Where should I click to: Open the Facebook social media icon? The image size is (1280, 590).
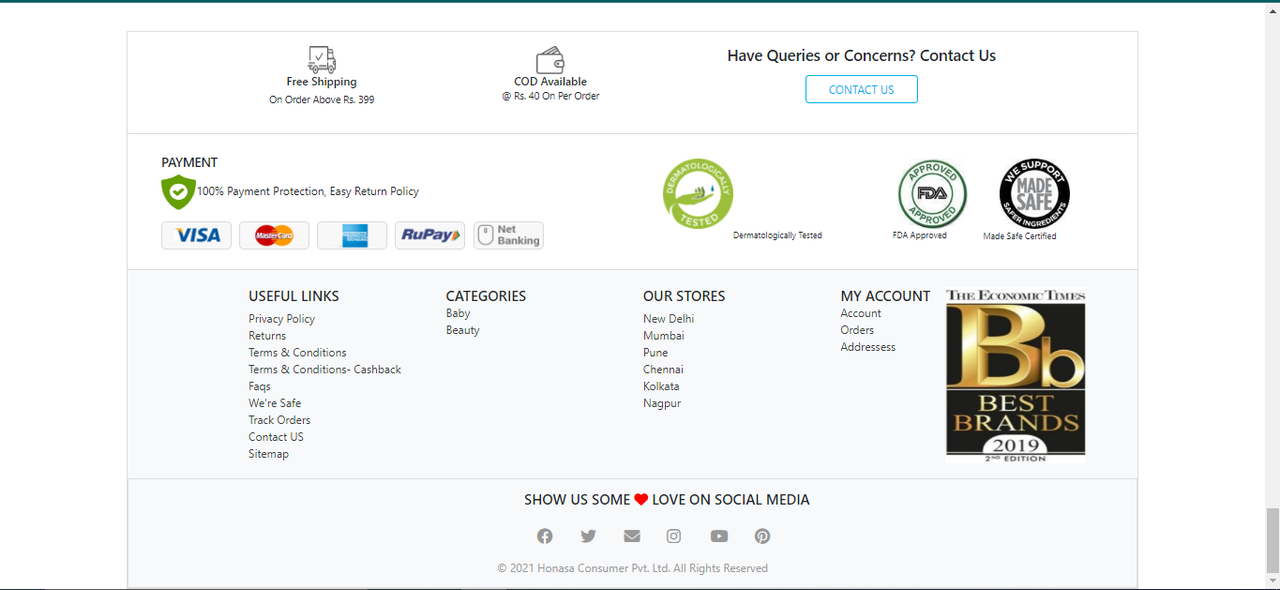coord(545,536)
